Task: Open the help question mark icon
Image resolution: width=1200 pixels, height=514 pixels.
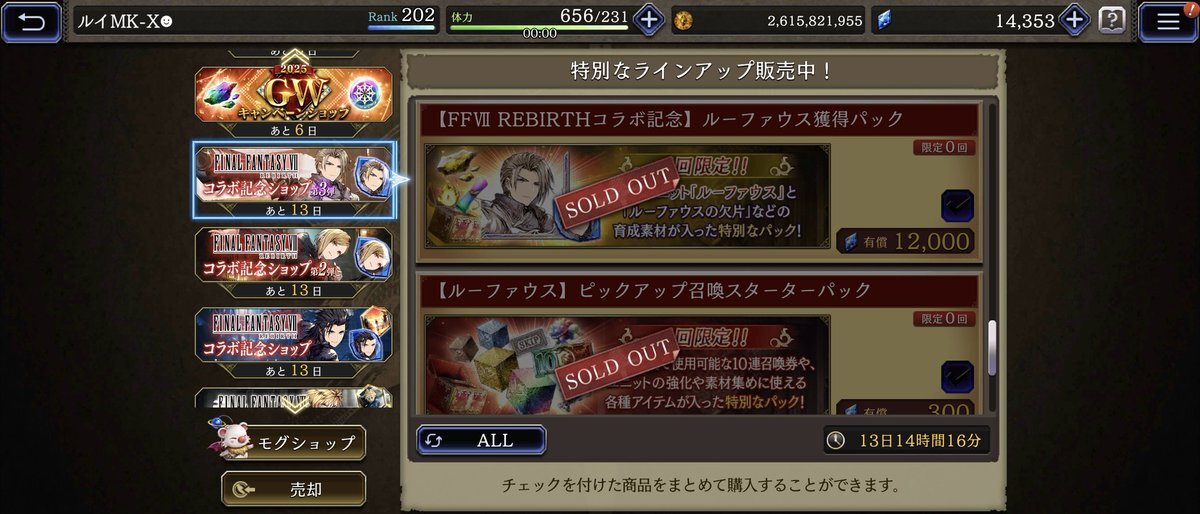Action: pos(1111,19)
